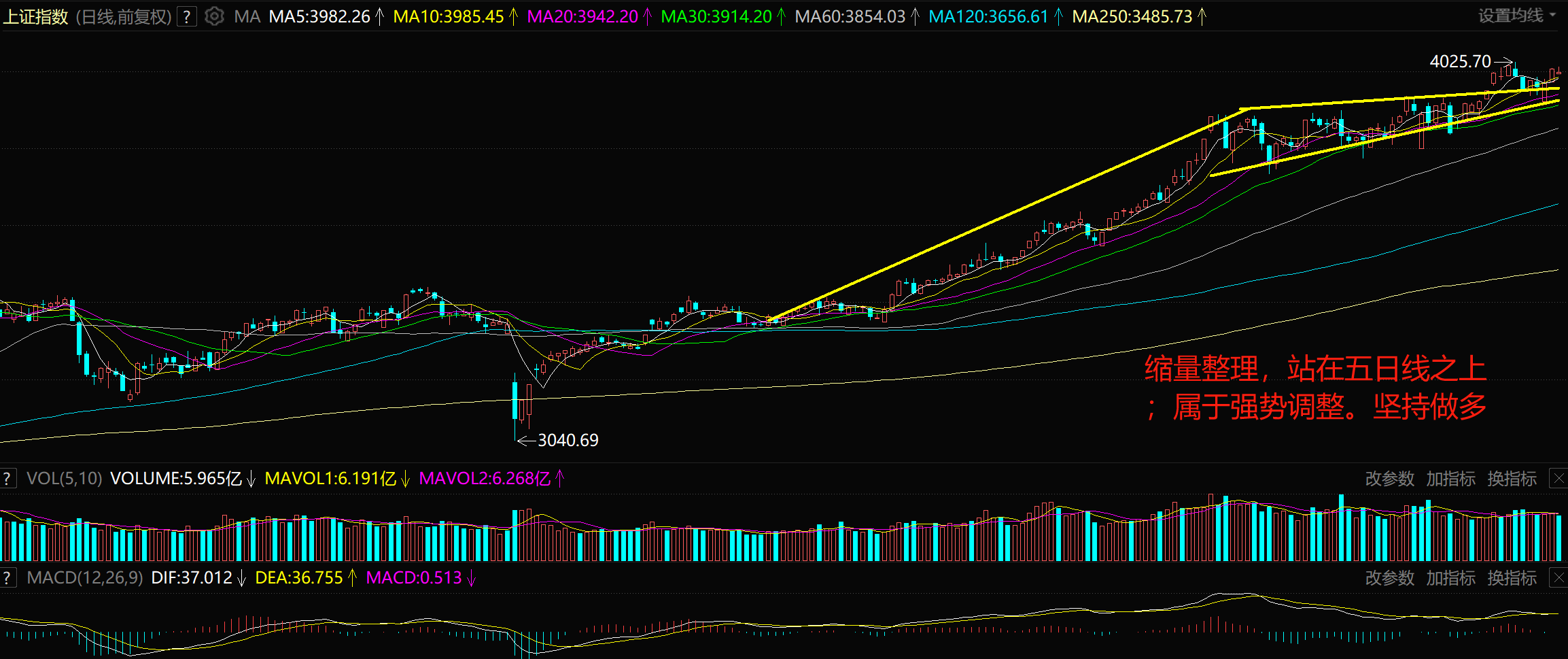Click 加指标 in the VOL panel
Screen dimensions: 1568x659
pos(1450,479)
